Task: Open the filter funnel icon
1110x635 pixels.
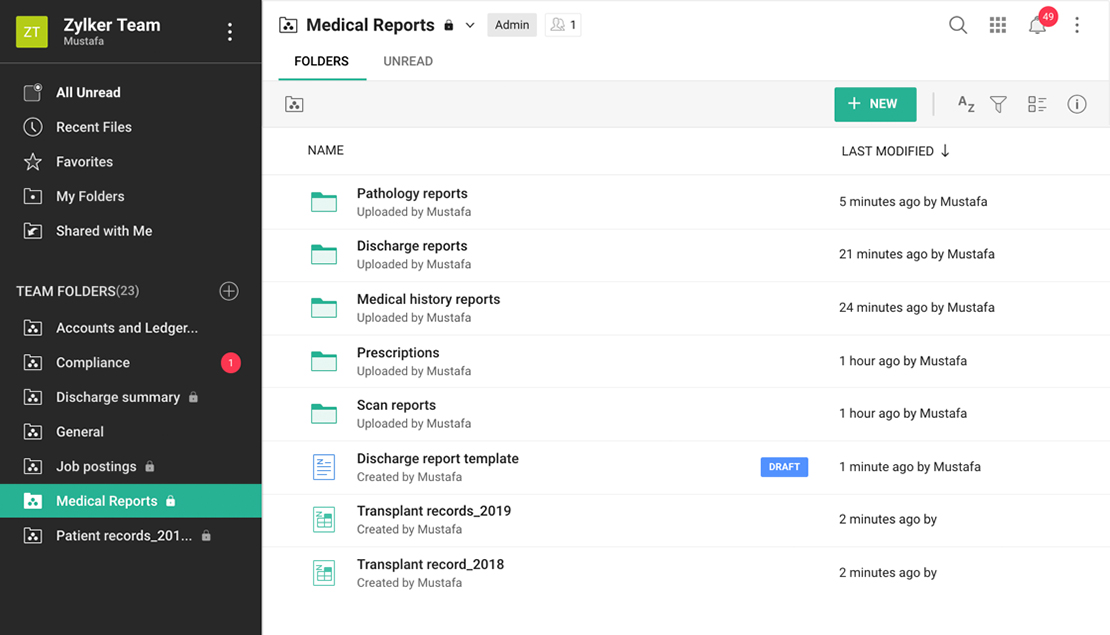Action: pyautogui.click(x=998, y=104)
